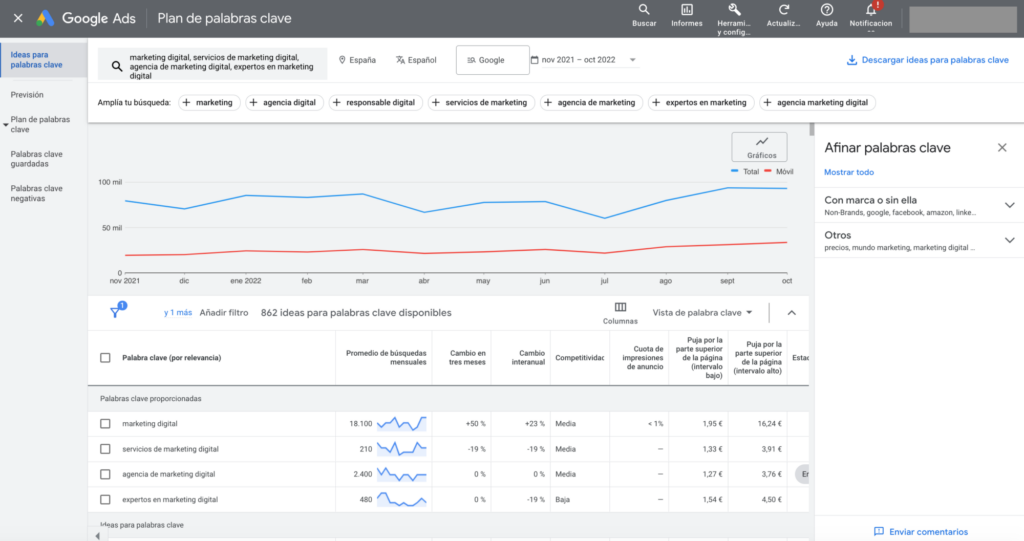The image size is (1024, 541).
Task: Open 'Palabras clave negativas' sidebar item
Action: coord(37,193)
